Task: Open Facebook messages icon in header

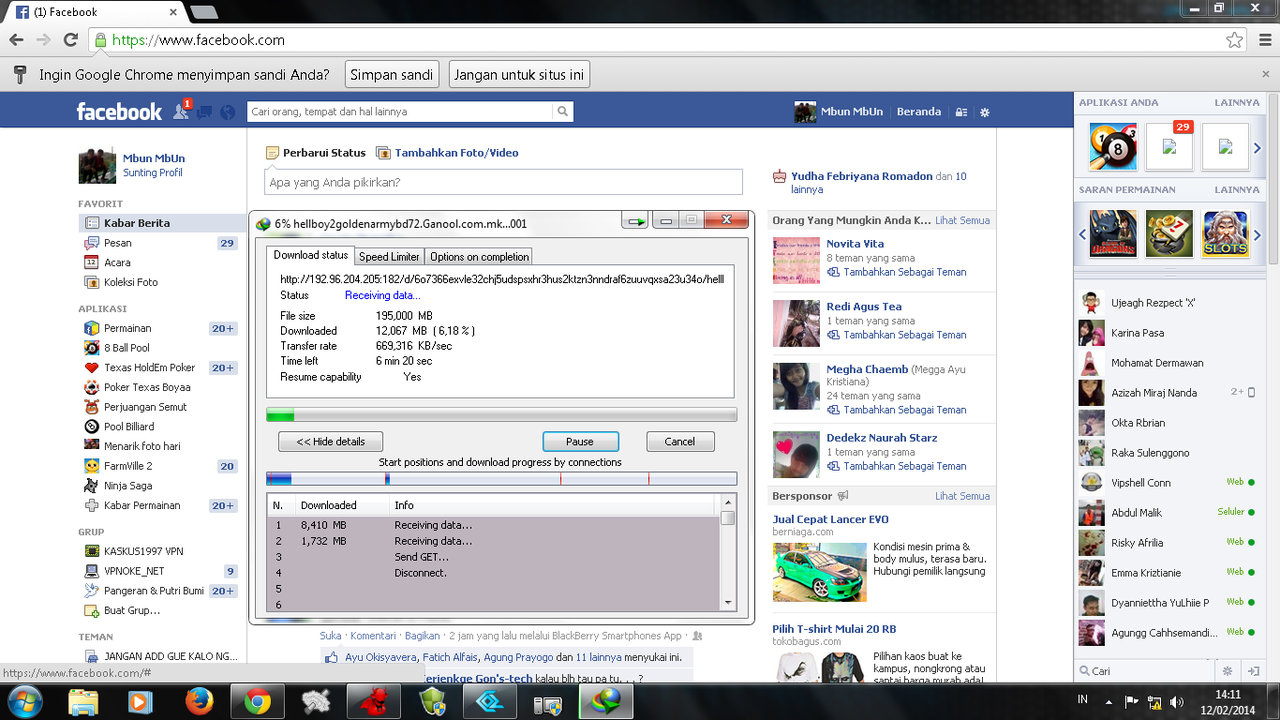Action: (x=204, y=112)
